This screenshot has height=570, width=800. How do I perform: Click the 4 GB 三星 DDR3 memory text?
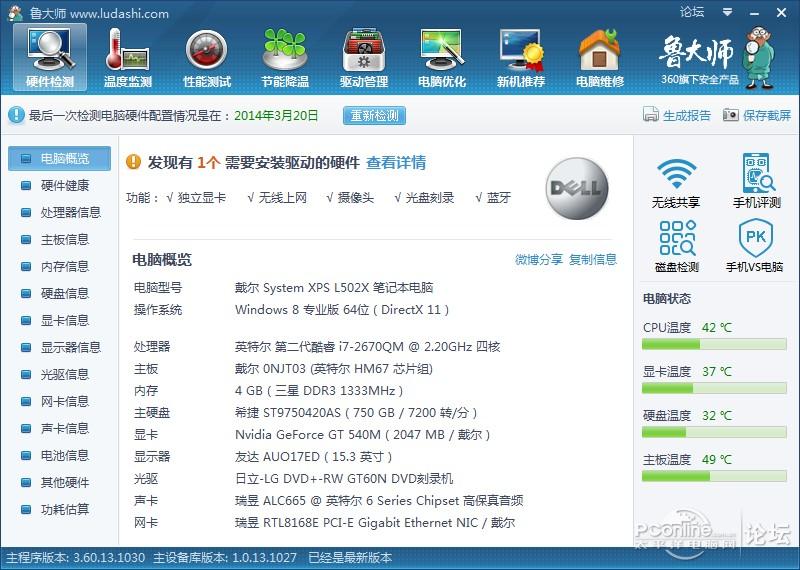[x=319, y=391]
